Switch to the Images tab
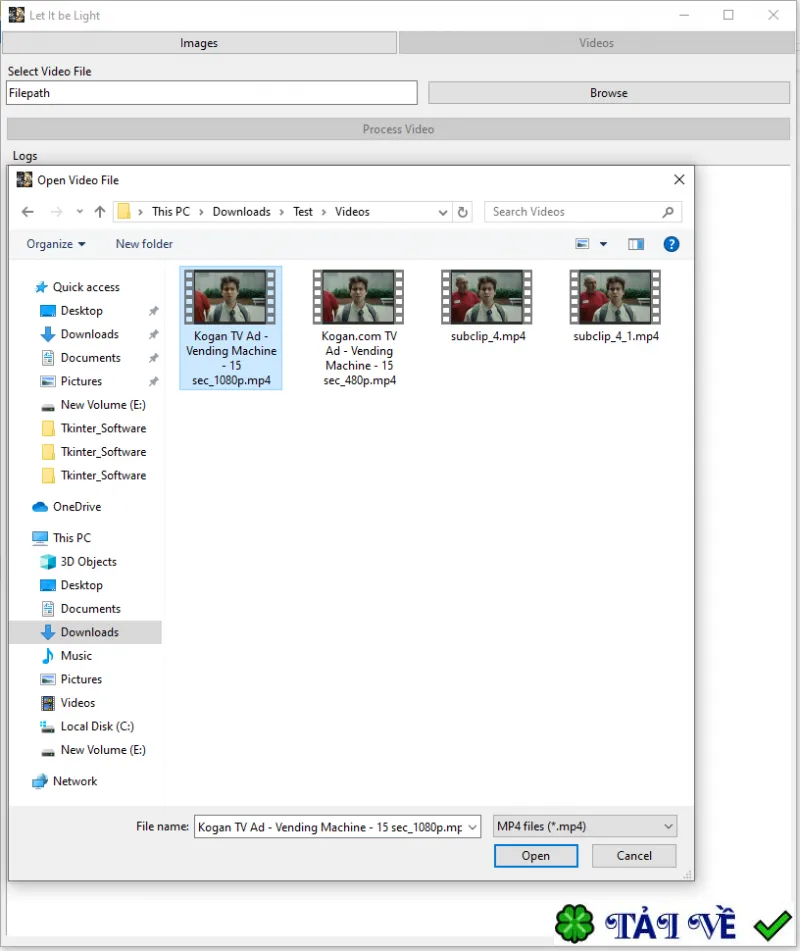The width and height of the screenshot is (800, 951). [199, 43]
